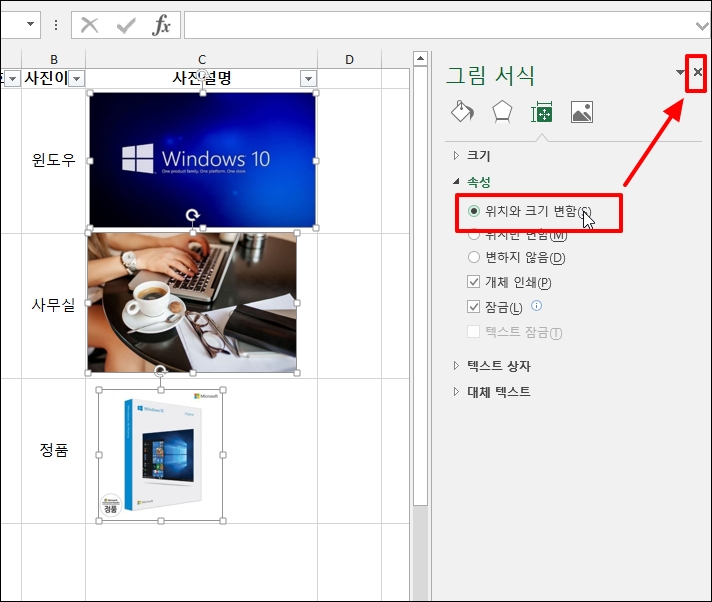Click the 사진설명 header cell

[202, 79]
